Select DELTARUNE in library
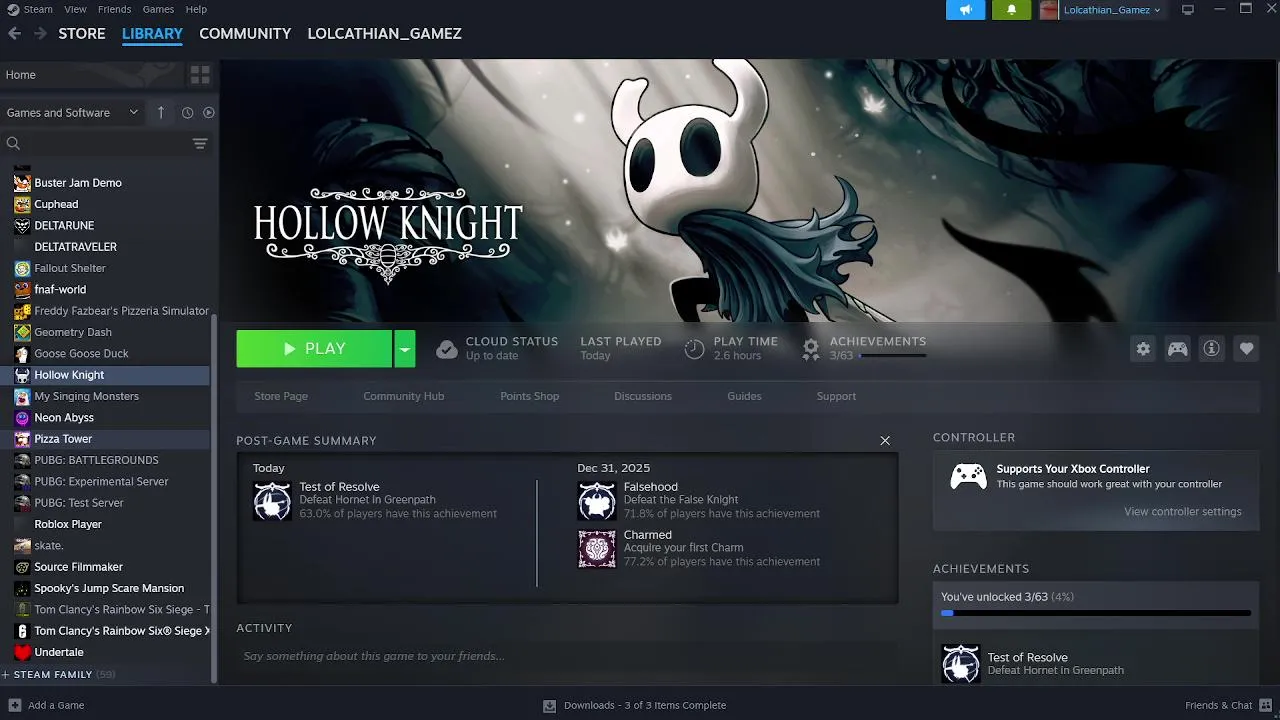Image resolution: width=1280 pixels, height=720 pixels. pos(106,226)
